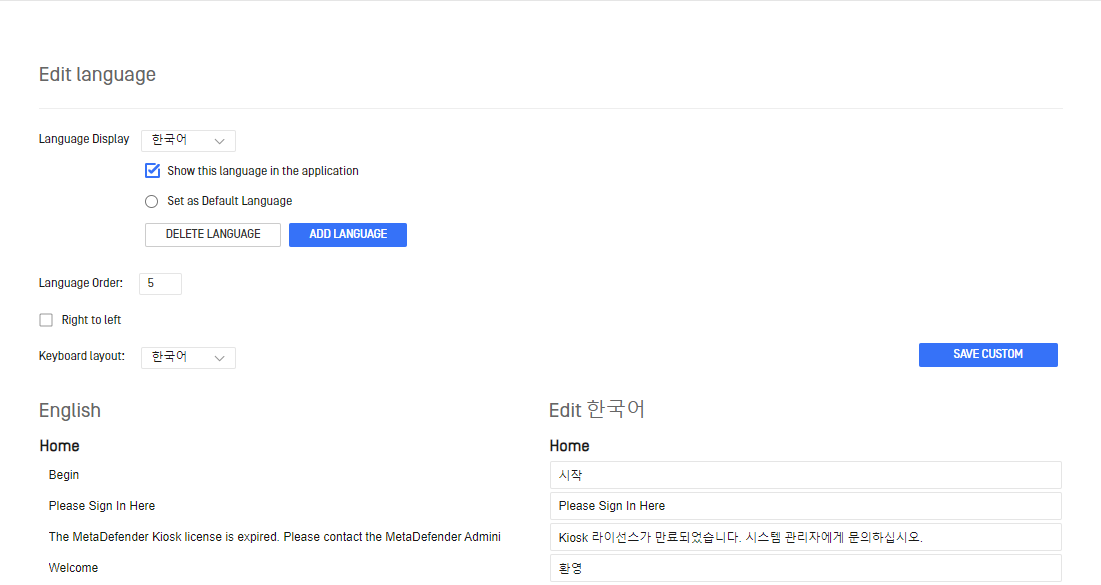The height and width of the screenshot is (585, 1101).
Task: Click the ADD LANGUAGE button
Action: coord(348,235)
